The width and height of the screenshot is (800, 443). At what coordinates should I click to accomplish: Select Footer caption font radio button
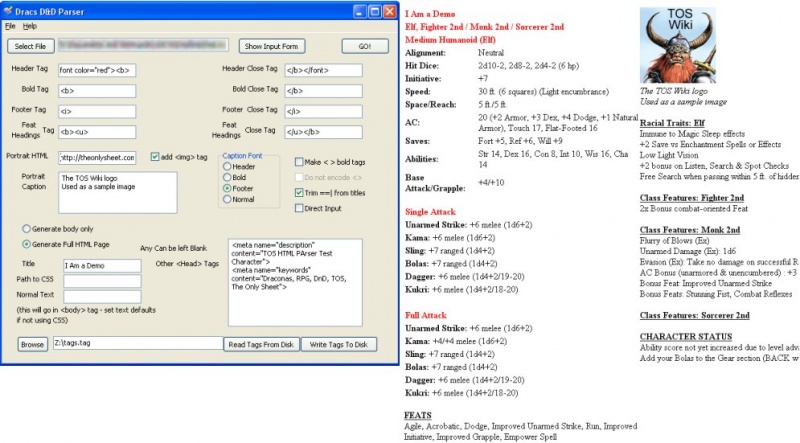click(227, 188)
